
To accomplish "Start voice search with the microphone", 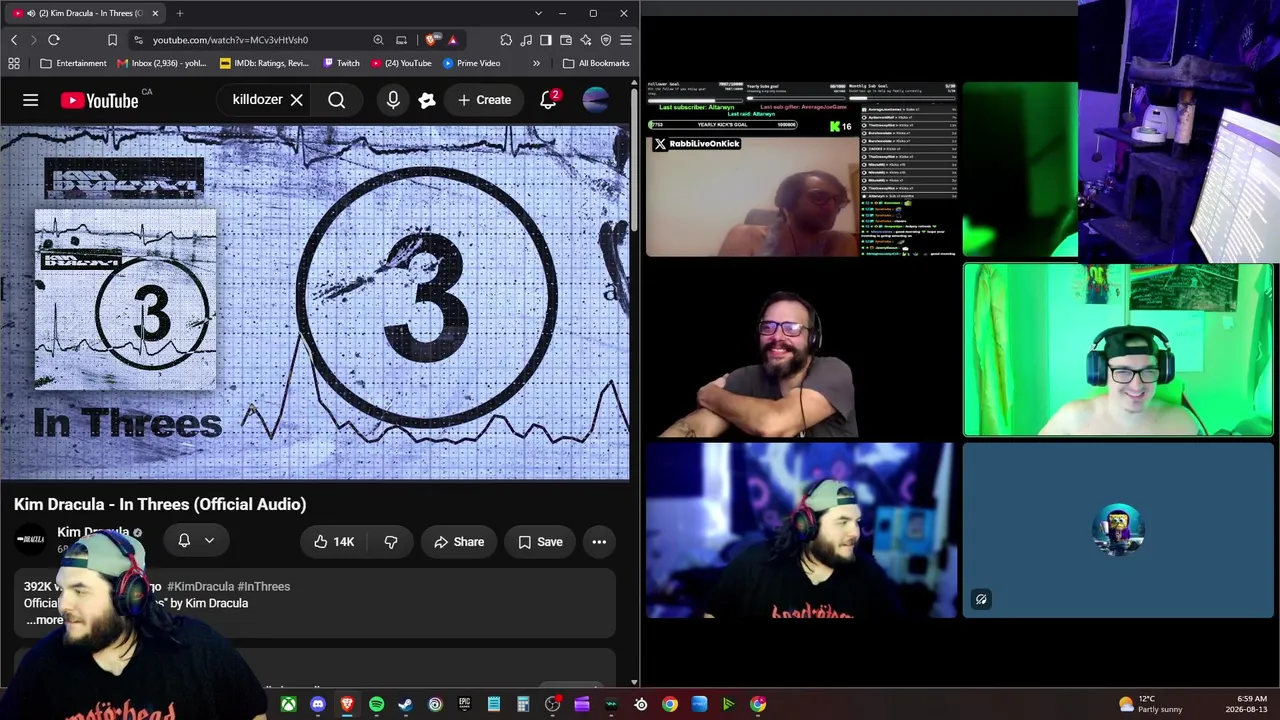I will [393, 100].
